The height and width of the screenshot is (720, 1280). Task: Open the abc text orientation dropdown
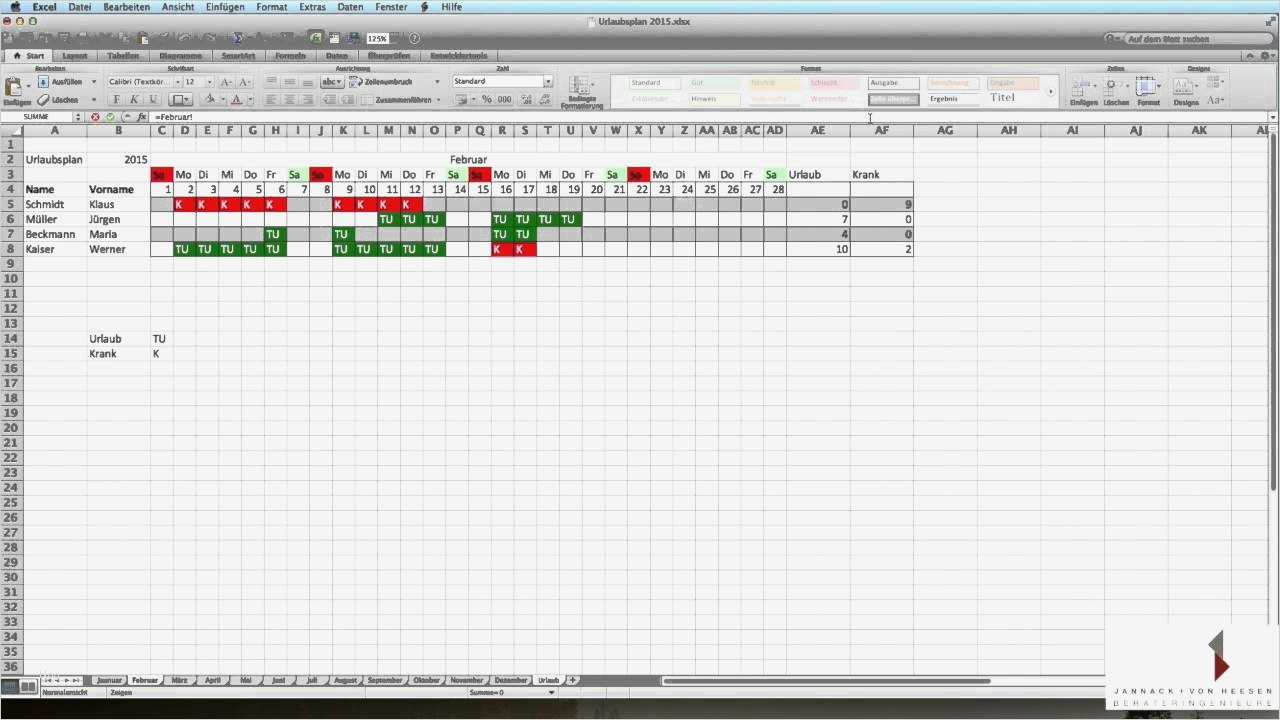coord(331,82)
